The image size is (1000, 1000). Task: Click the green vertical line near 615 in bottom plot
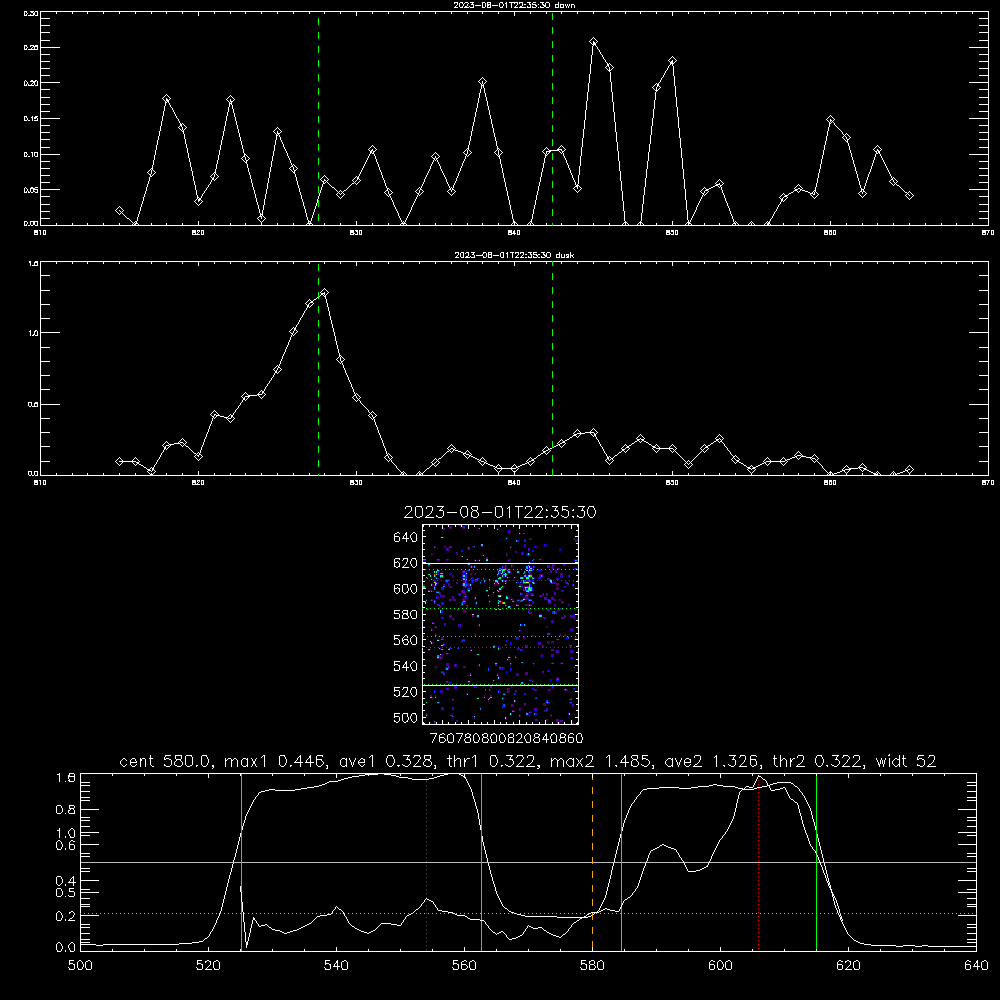tap(816, 862)
